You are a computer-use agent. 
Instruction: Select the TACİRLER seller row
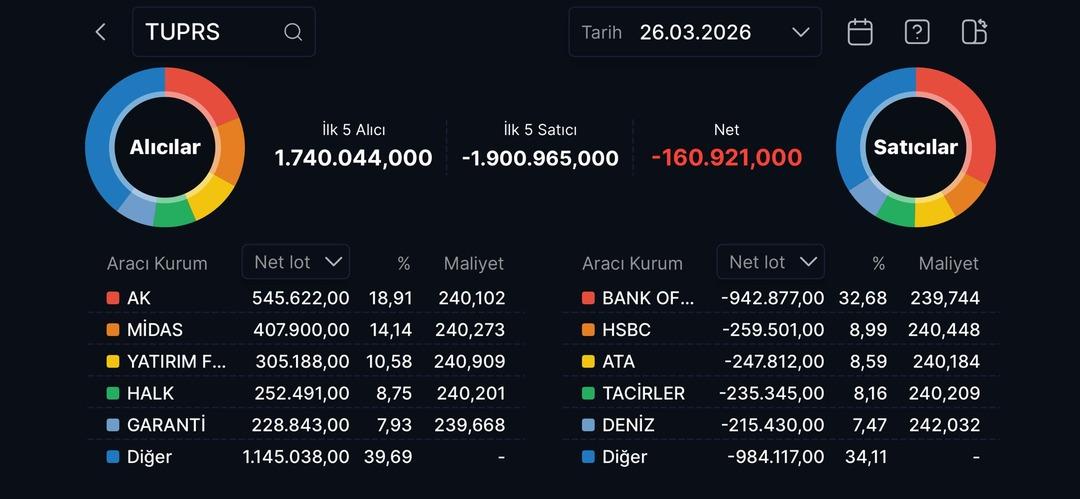click(780, 393)
